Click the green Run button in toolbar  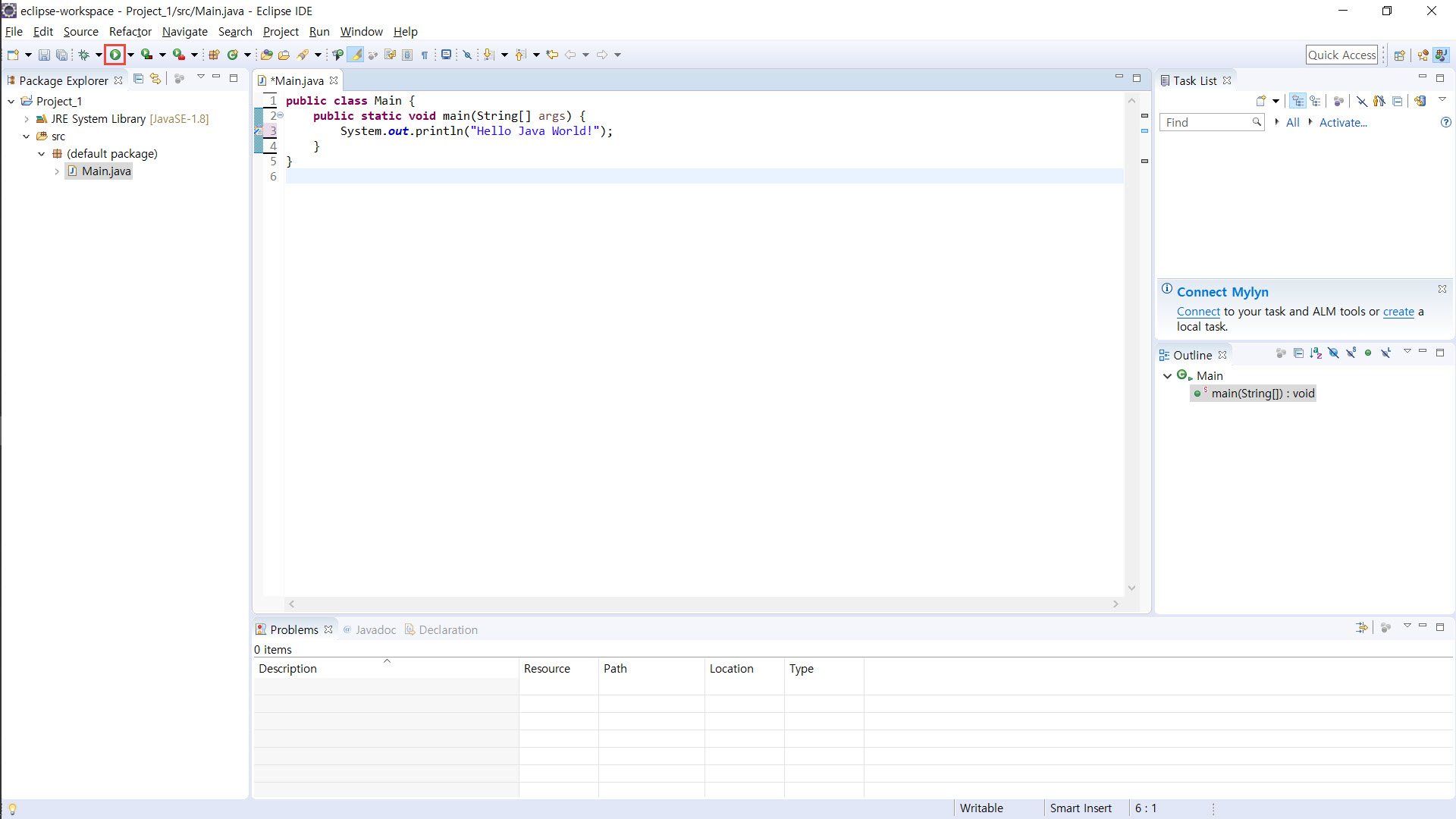tap(115, 55)
